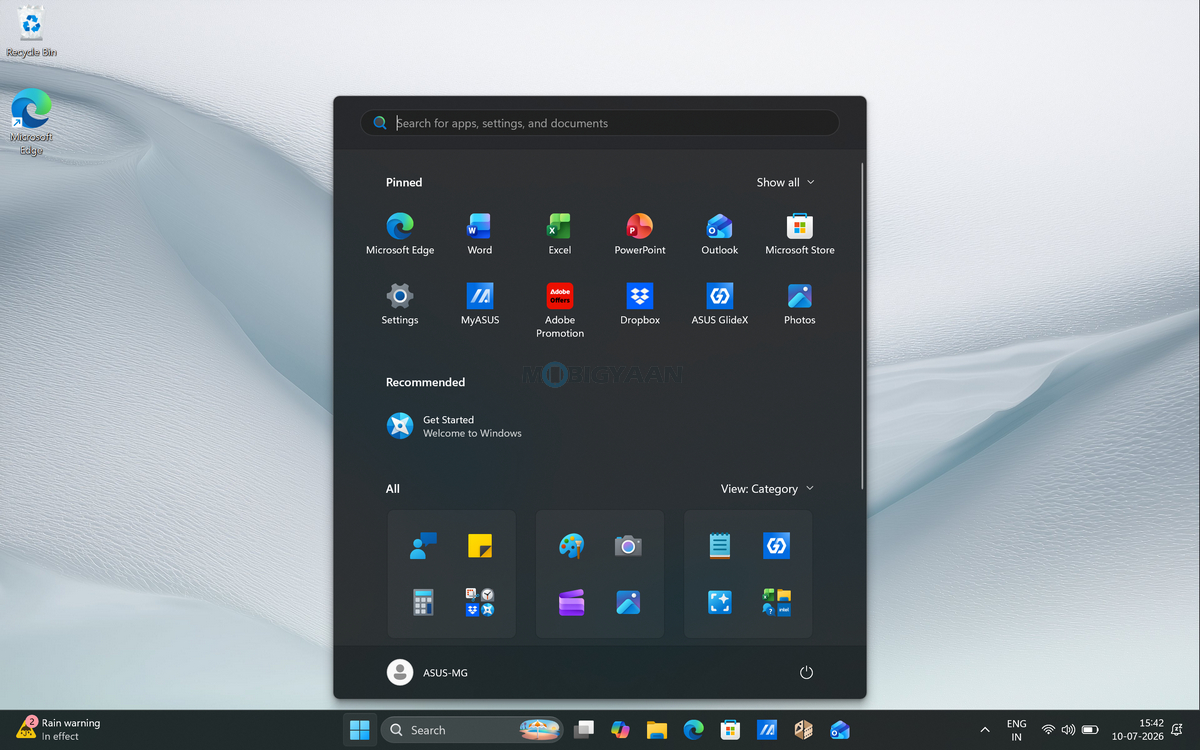The height and width of the screenshot is (750, 1200).
Task: Switch the ENG IN input language
Action: coord(1016,730)
